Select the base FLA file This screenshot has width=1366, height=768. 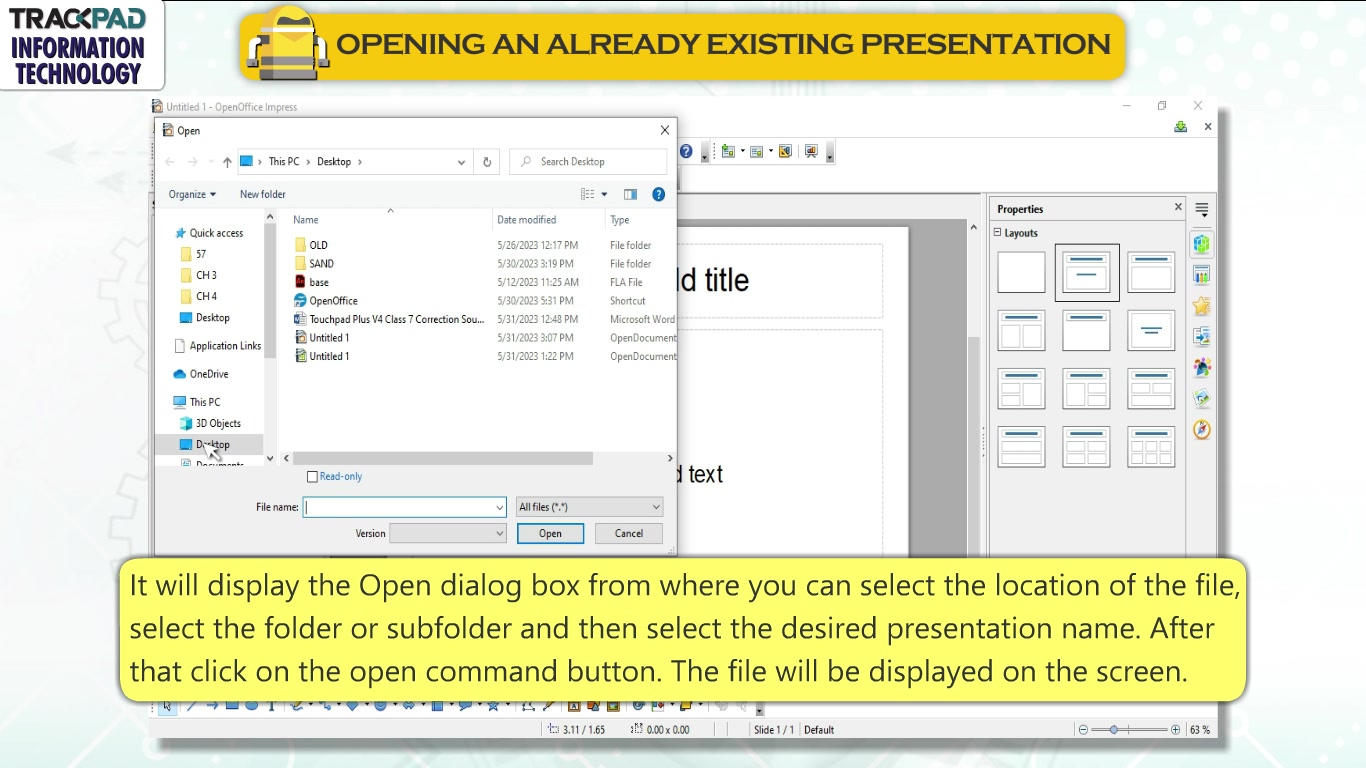[x=319, y=282]
